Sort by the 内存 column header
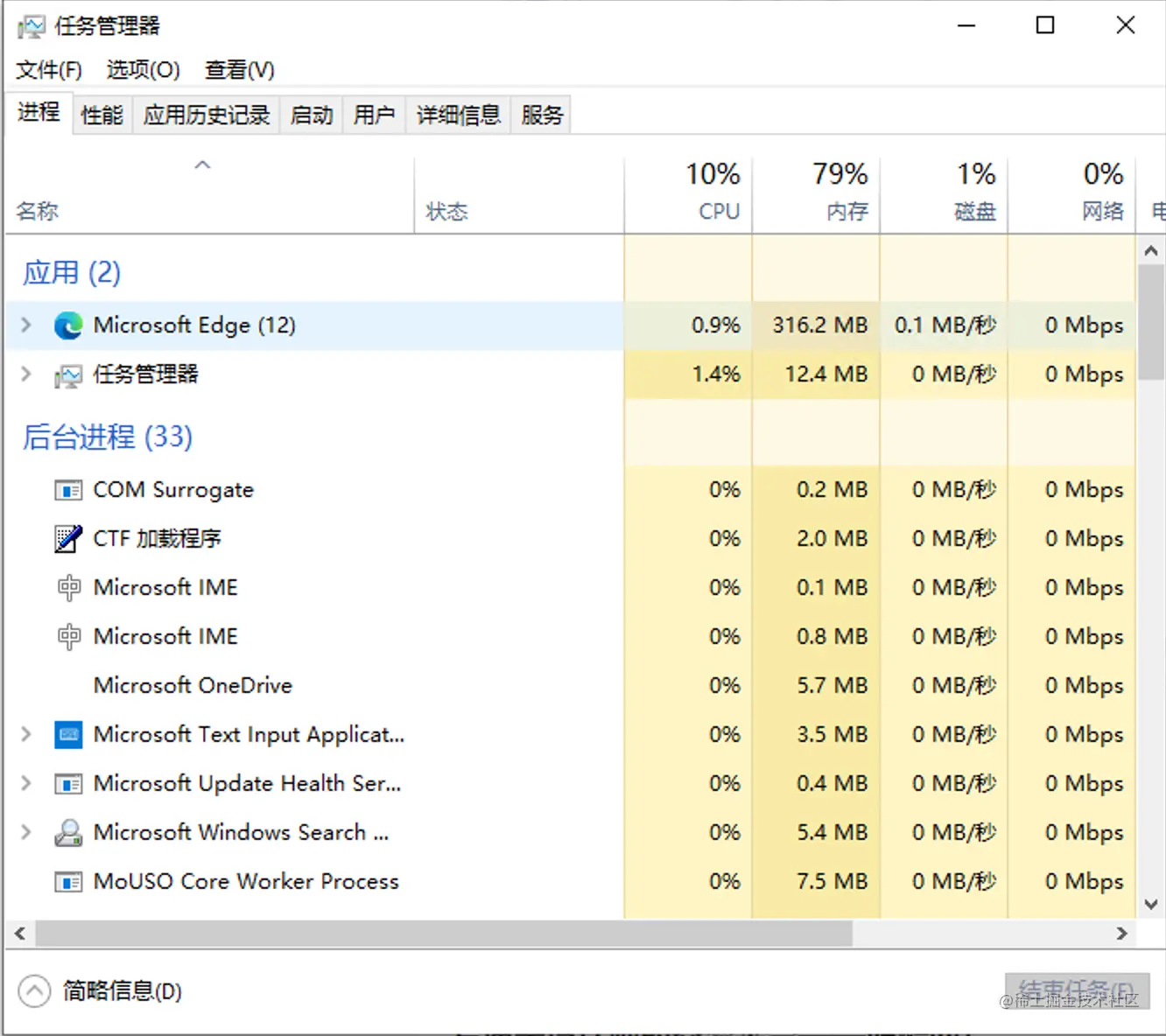 816,196
